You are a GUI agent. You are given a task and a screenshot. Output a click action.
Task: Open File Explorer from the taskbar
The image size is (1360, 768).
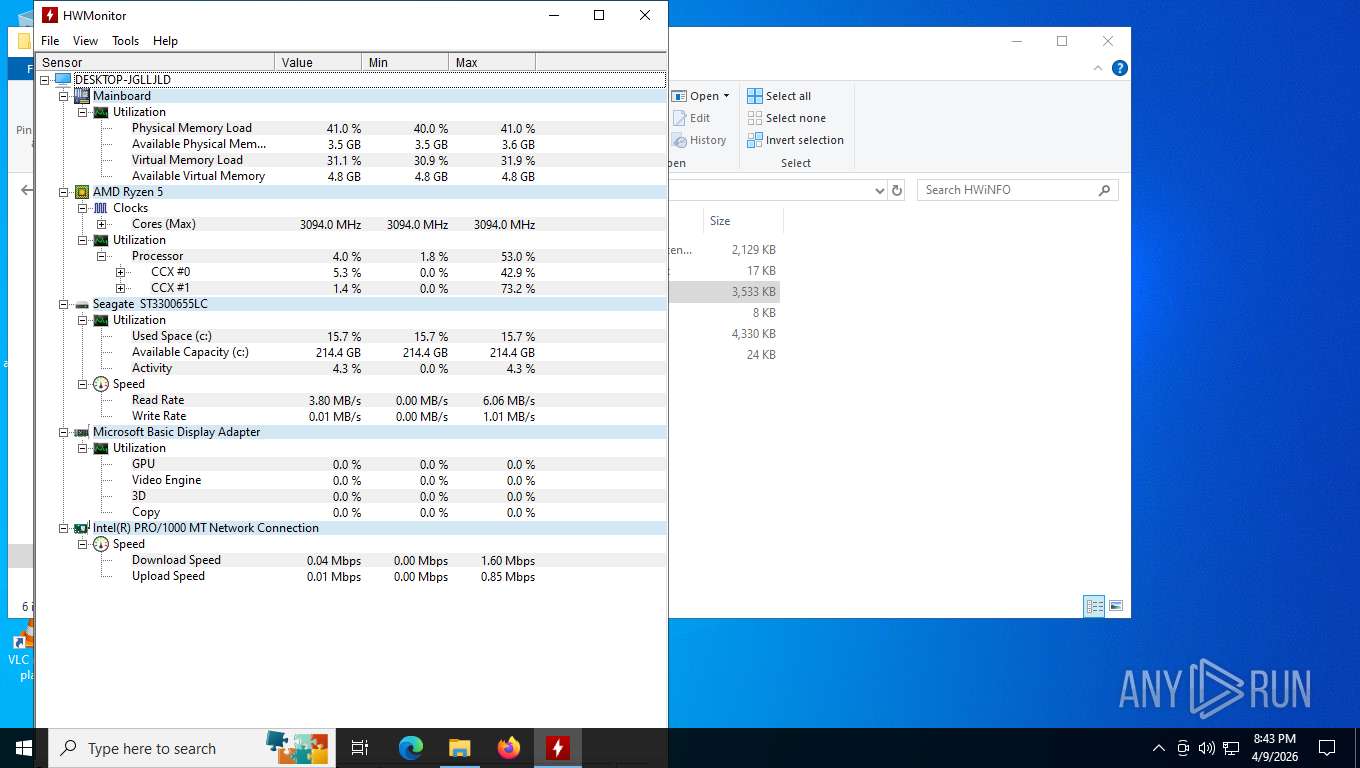pos(460,748)
